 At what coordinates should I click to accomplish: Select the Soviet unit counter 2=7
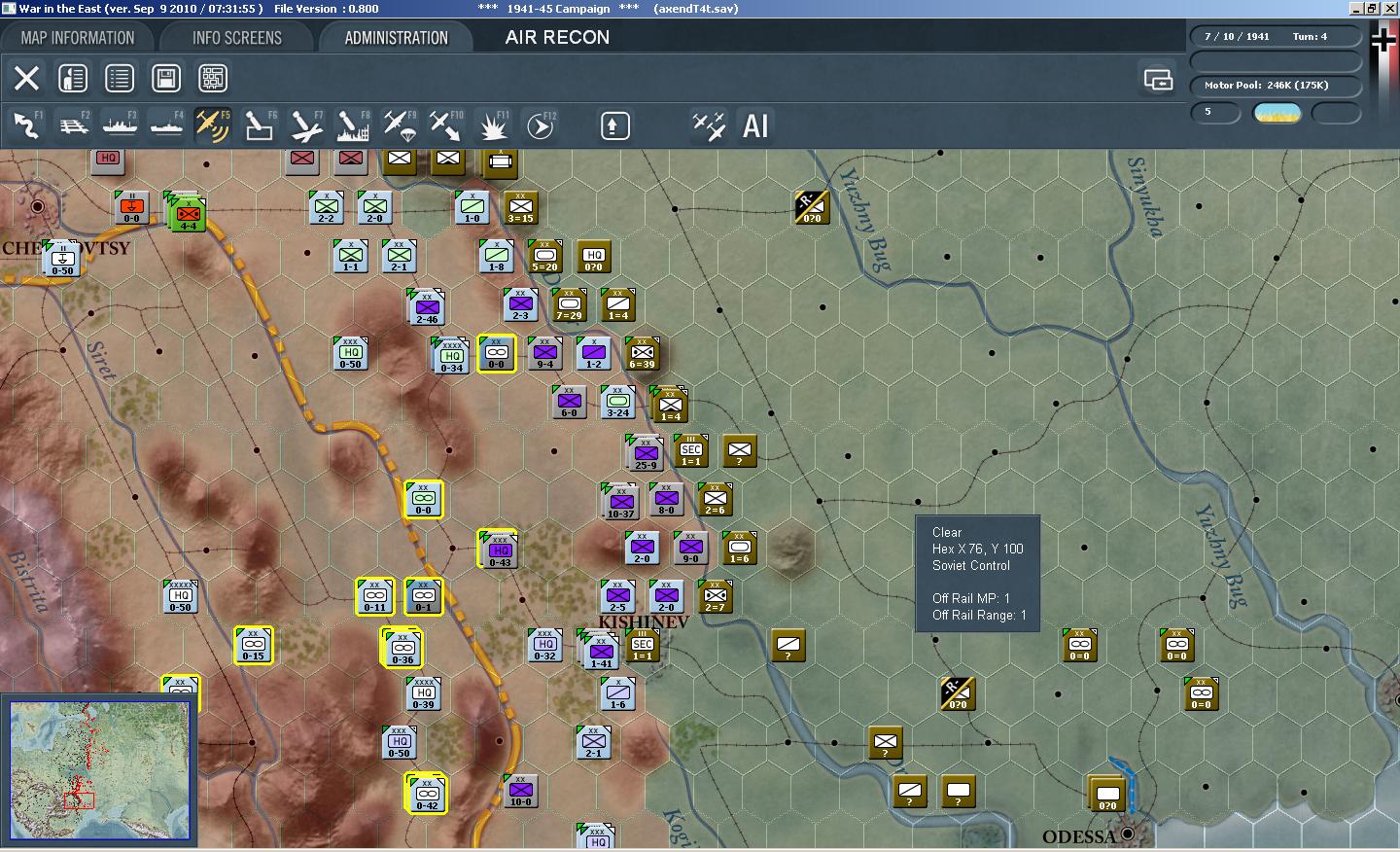tap(716, 597)
